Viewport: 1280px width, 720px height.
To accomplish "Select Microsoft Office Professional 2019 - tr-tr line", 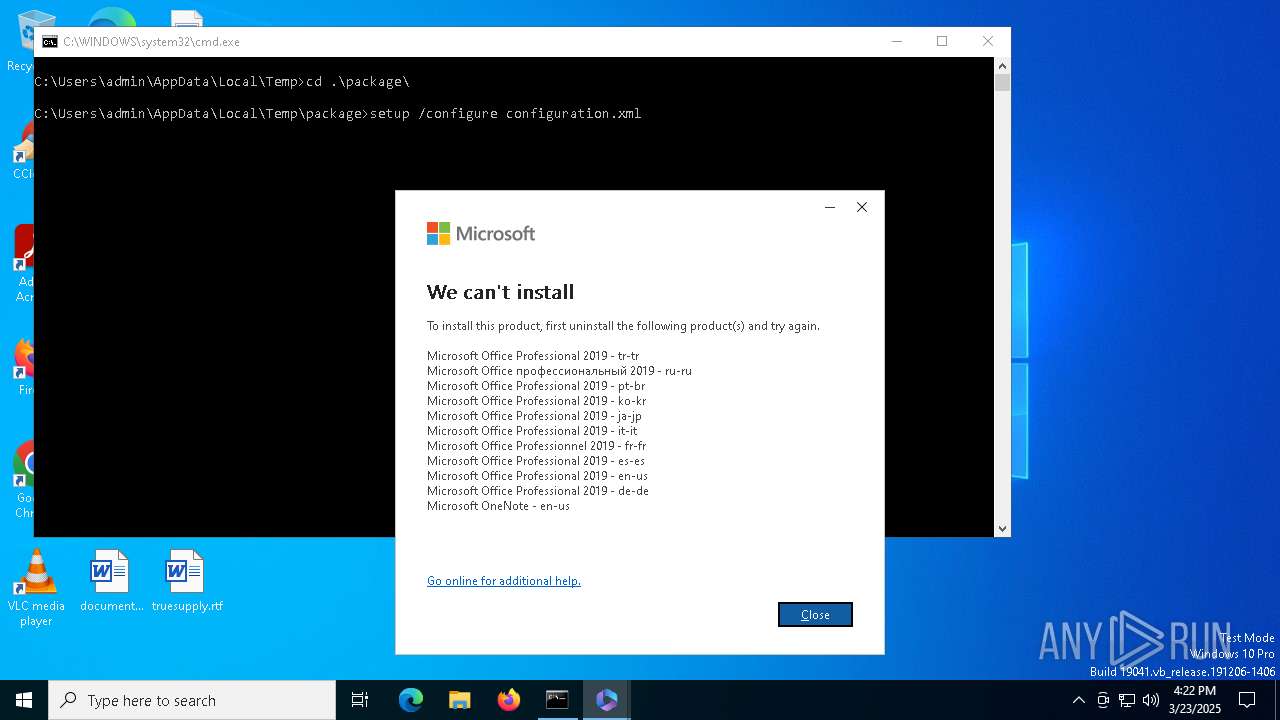I will click(533, 356).
